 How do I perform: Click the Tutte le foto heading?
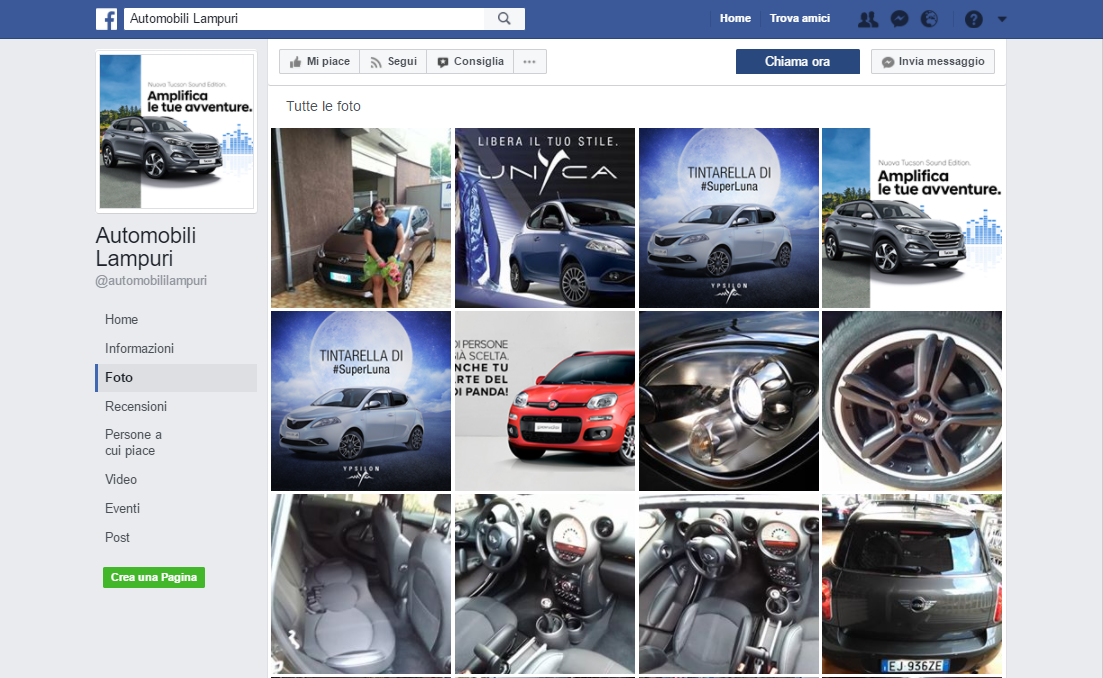323,106
